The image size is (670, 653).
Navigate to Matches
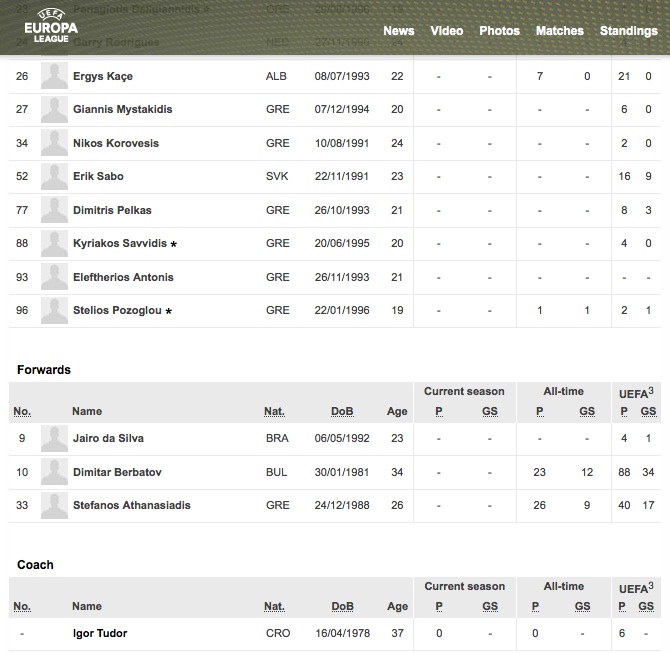559,31
